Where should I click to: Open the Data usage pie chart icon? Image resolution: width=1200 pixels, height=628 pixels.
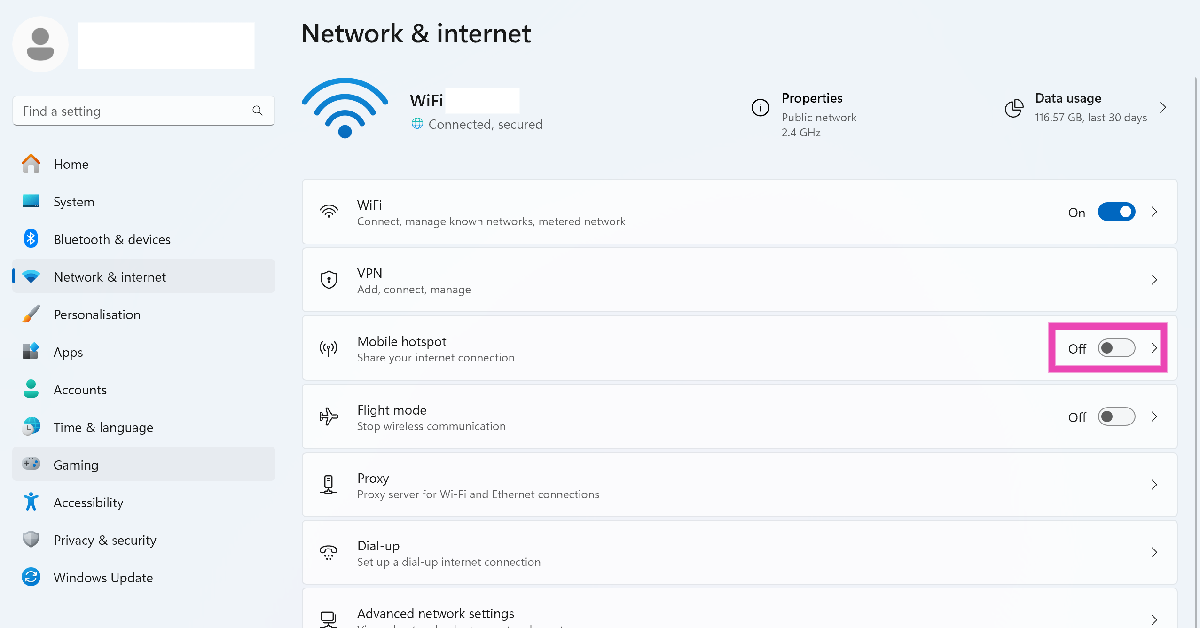(x=1014, y=108)
